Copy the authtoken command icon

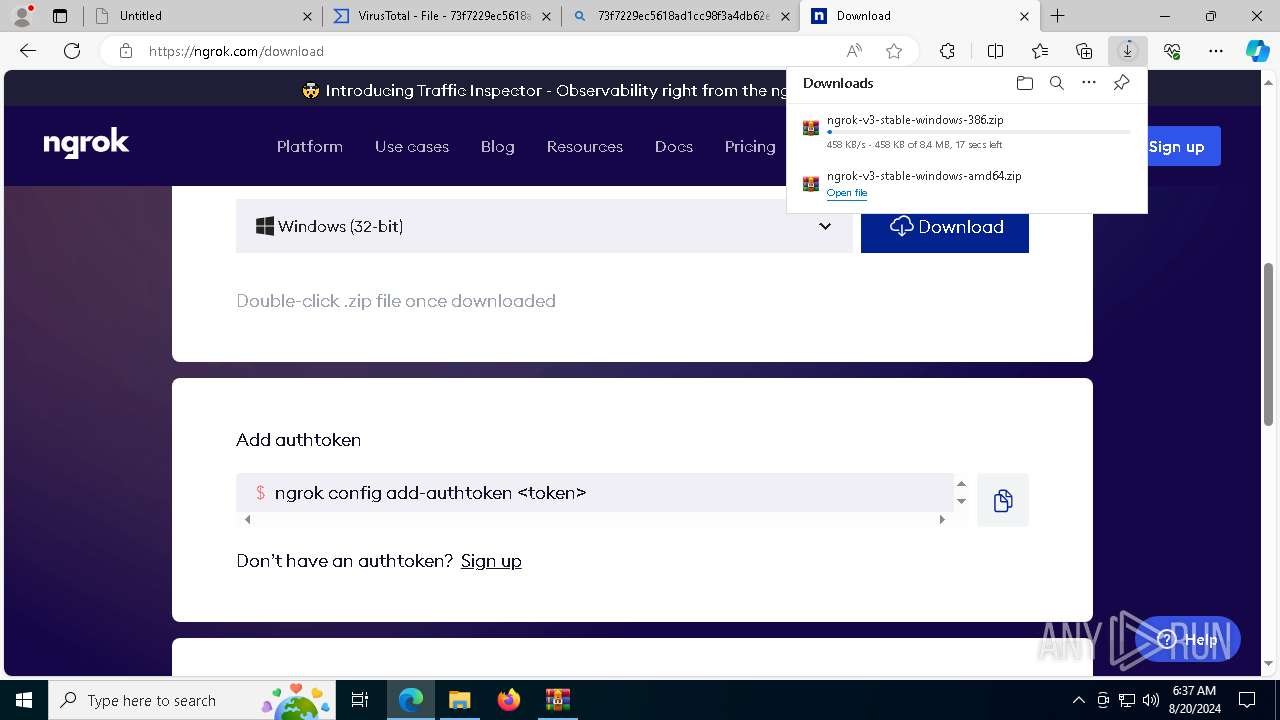[1003, 500]
